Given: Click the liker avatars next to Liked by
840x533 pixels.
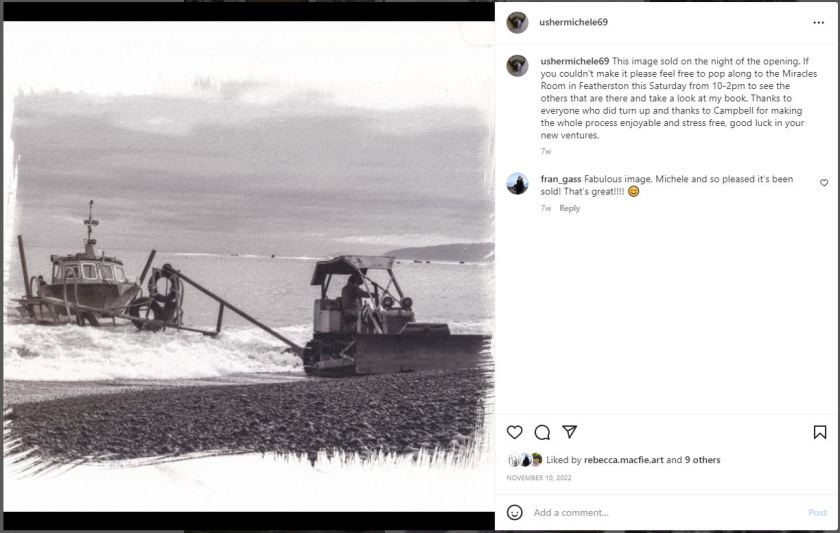Looking at the screenshot, I should [525, 460].
